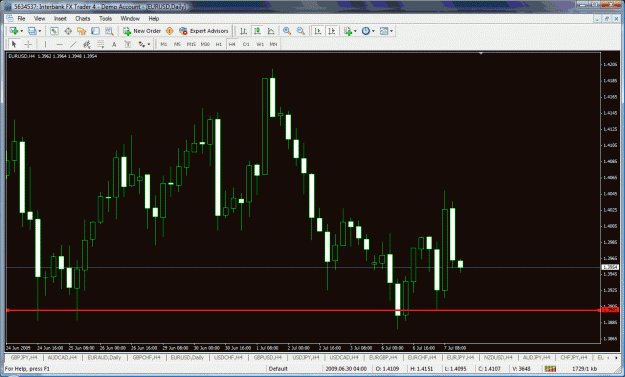Open the View menu
625x377 pixels.
coord(39,18)
